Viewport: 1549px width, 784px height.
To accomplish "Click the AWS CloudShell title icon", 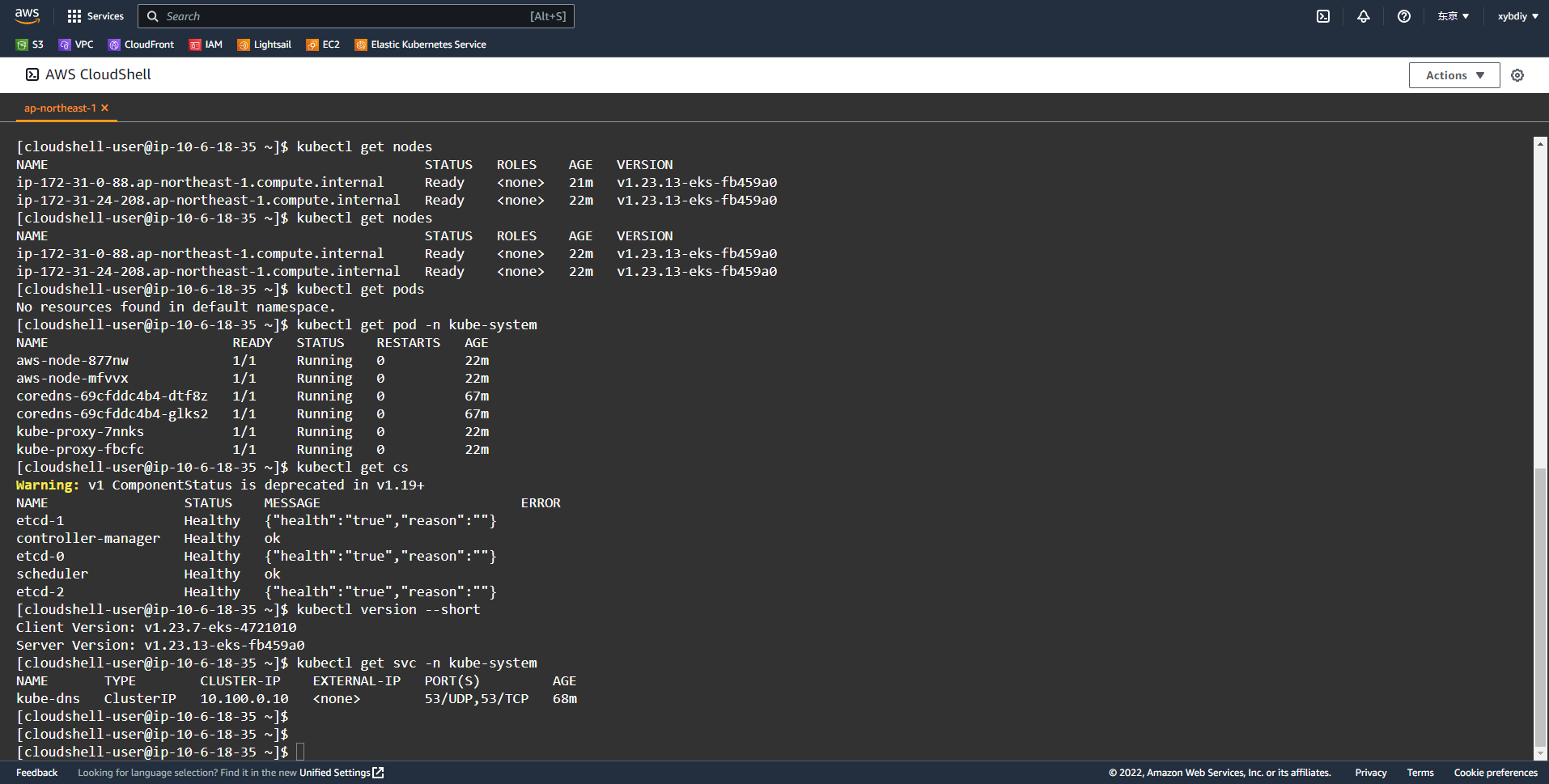I will coord(32,74).
